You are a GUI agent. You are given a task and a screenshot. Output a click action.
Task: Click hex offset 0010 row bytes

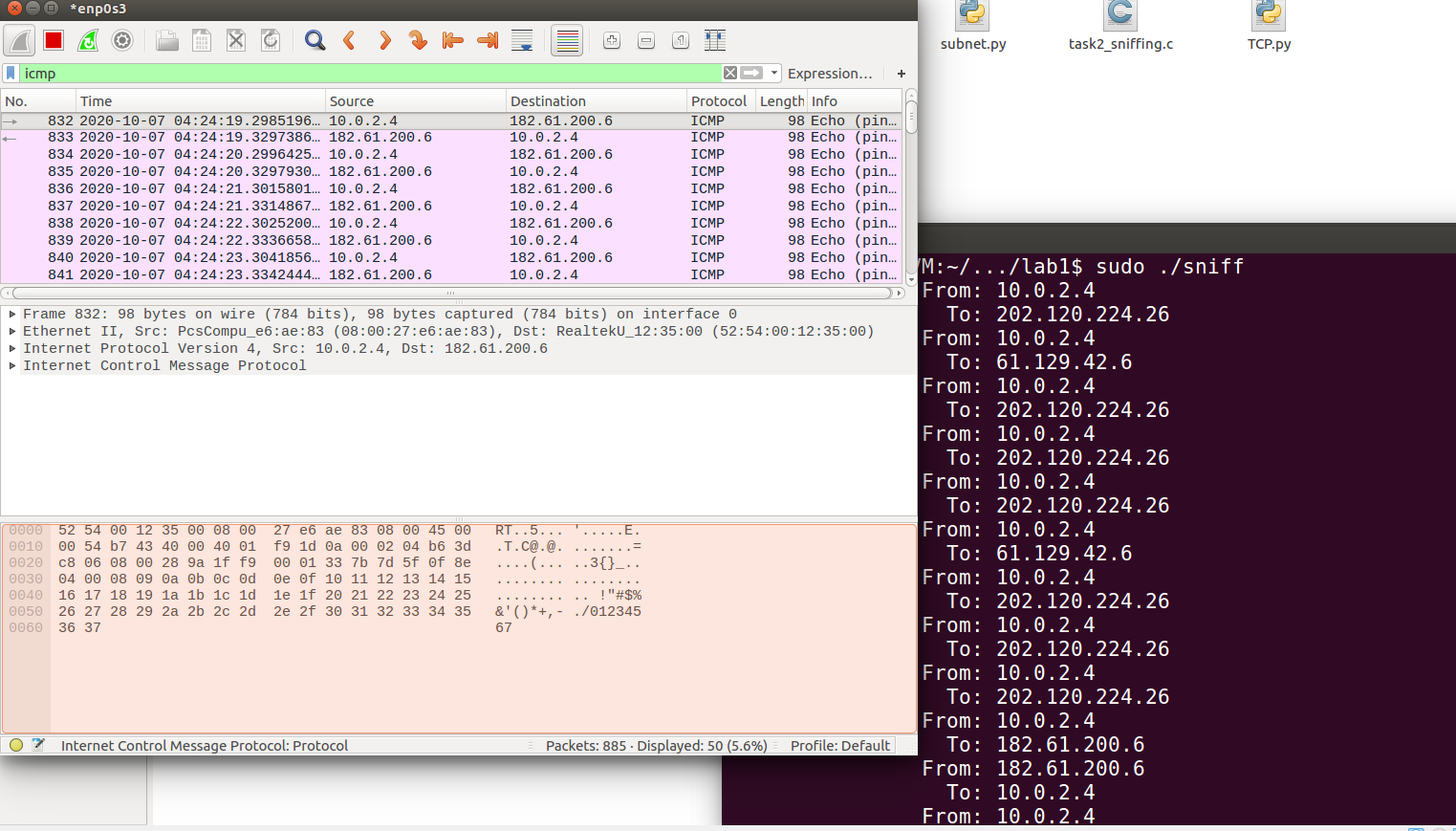[265, 547]
